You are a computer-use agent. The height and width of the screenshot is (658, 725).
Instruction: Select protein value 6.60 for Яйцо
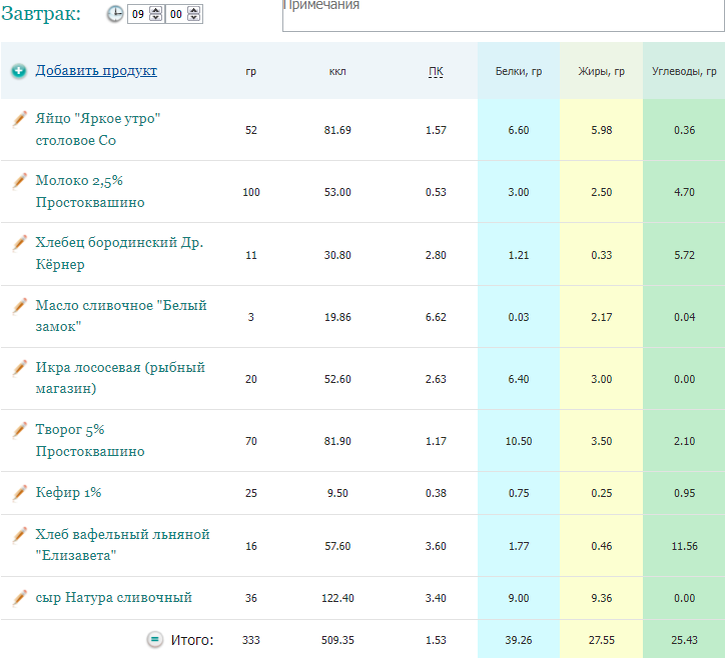tap(518, 130)
